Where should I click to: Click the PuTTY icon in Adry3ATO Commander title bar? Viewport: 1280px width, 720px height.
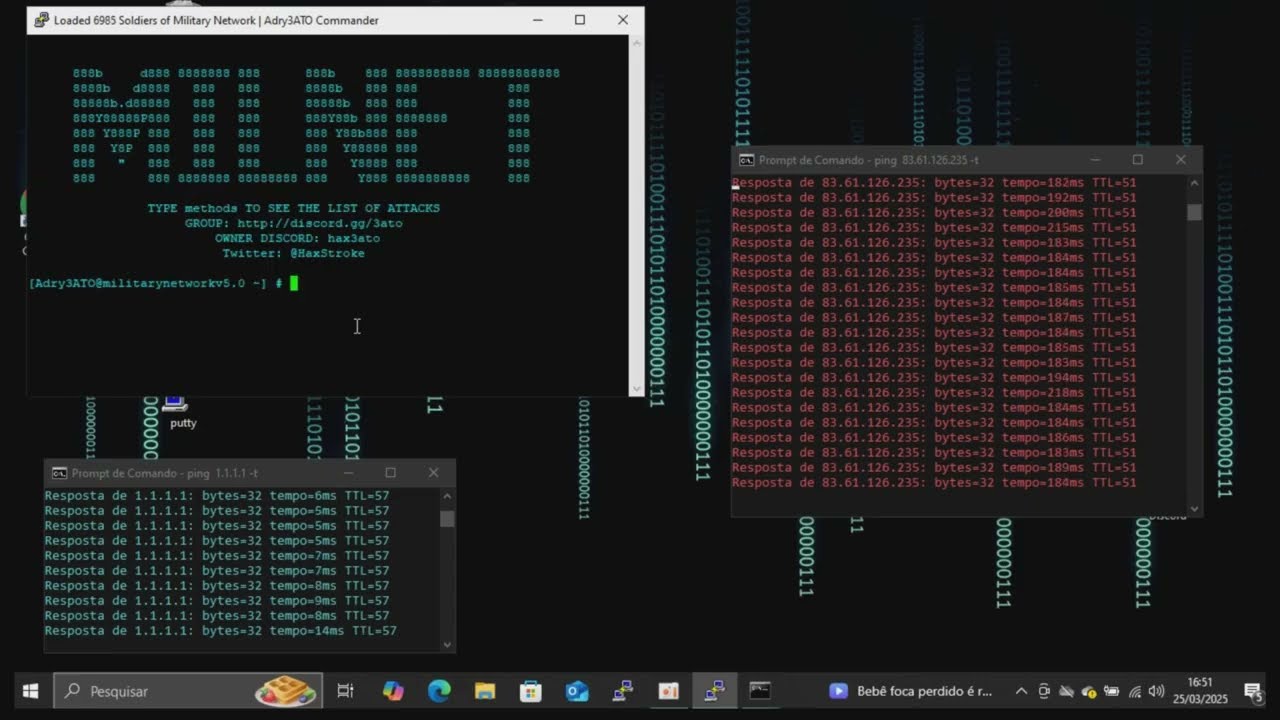coord(40,20)
